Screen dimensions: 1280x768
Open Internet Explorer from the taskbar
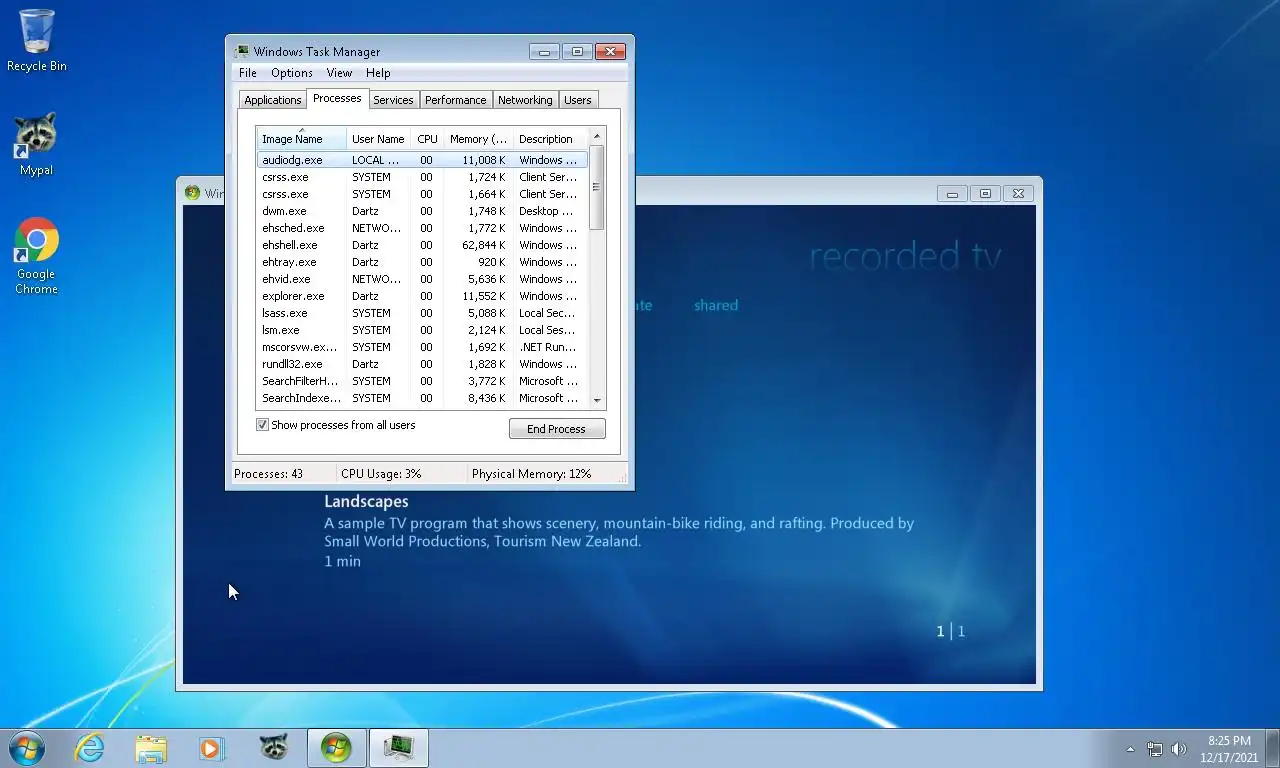click(90, 747)
